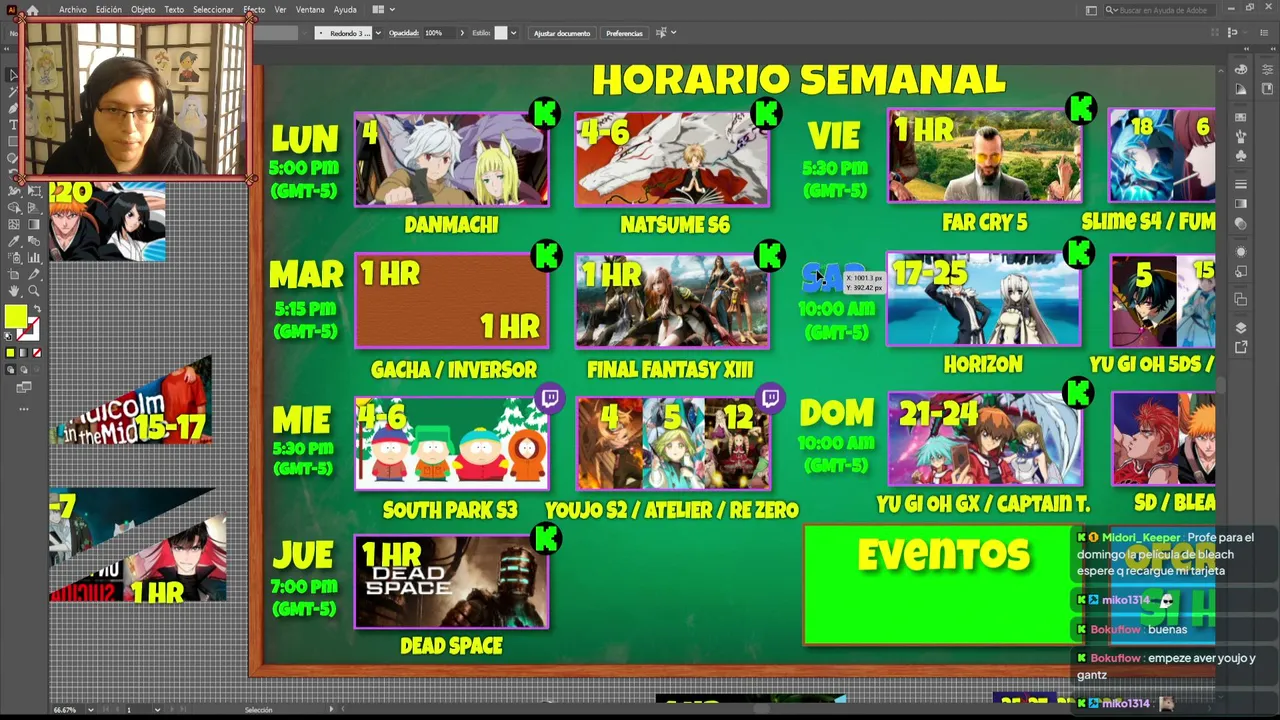Open the Graphic Styles panel
1280x720 pixels.
tap(1241, 271)
